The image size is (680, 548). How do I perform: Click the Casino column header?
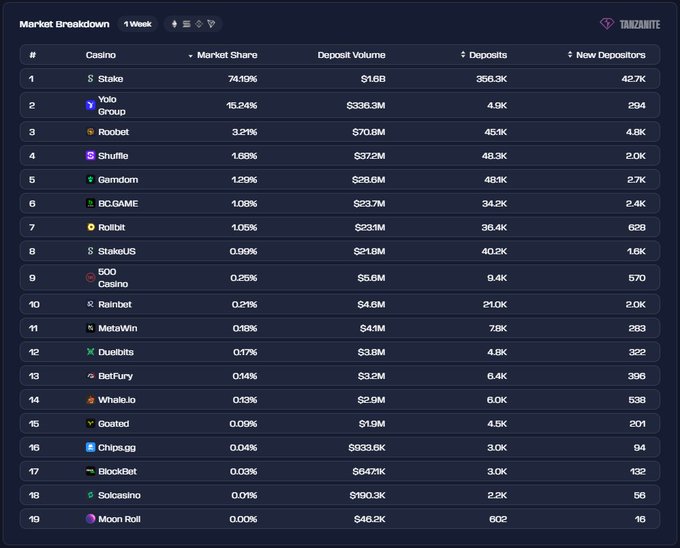[101, 55]
